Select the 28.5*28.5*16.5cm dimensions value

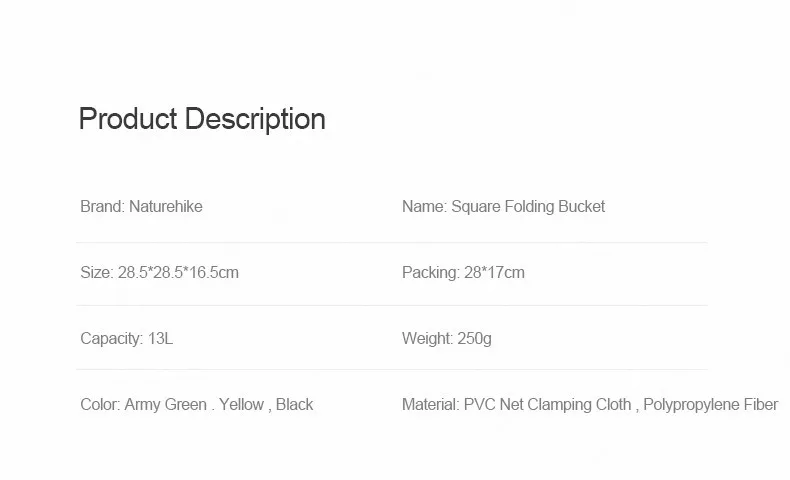pyautogui.click(x=178, y=273)
